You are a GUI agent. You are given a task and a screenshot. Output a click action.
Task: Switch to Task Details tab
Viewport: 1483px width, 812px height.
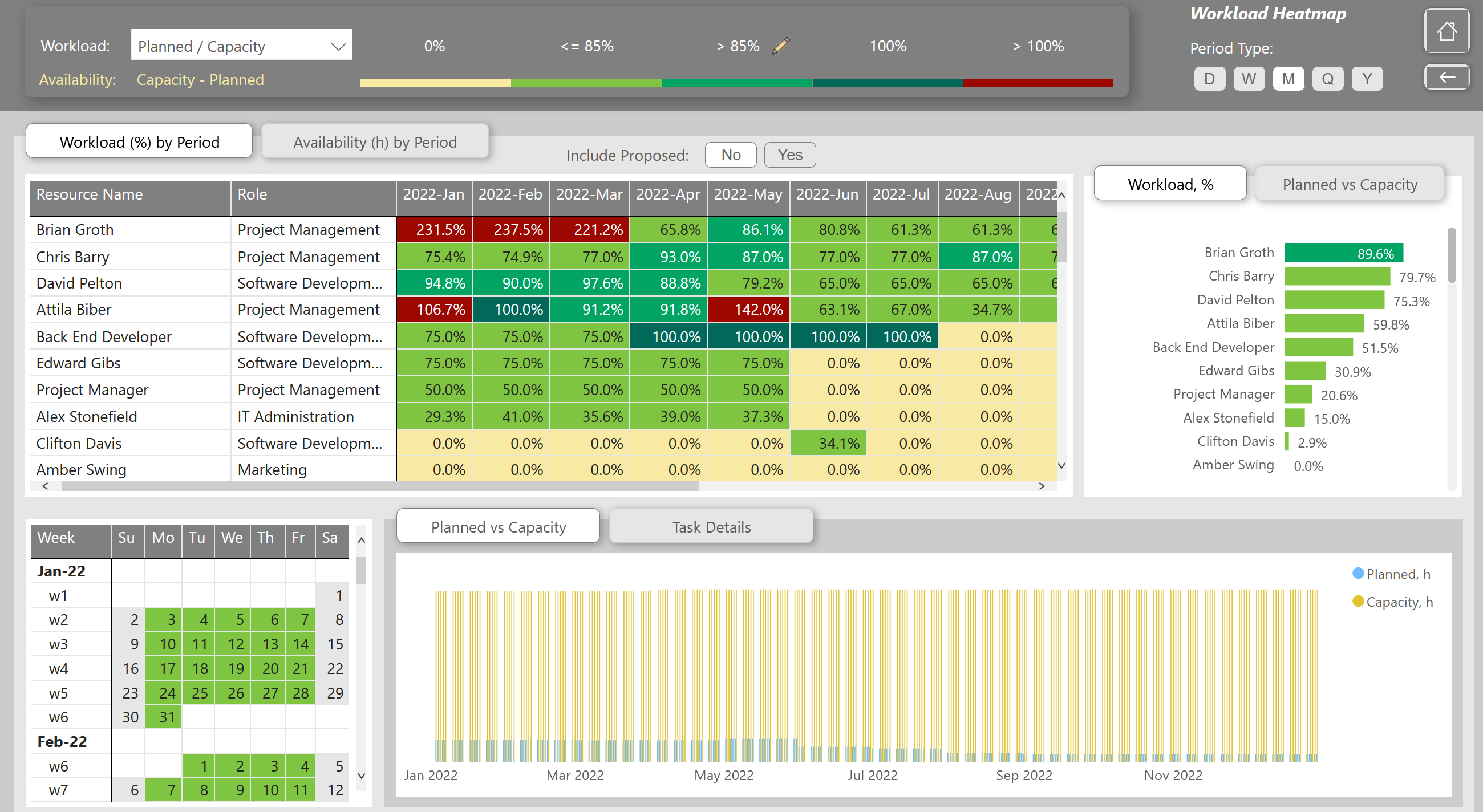pos(711,527)
